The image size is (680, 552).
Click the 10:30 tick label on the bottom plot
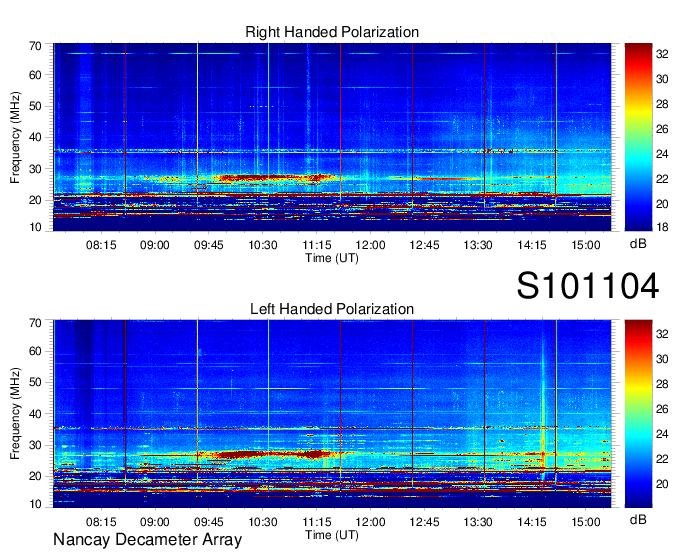pyautogui.click(x=263, y=522)
